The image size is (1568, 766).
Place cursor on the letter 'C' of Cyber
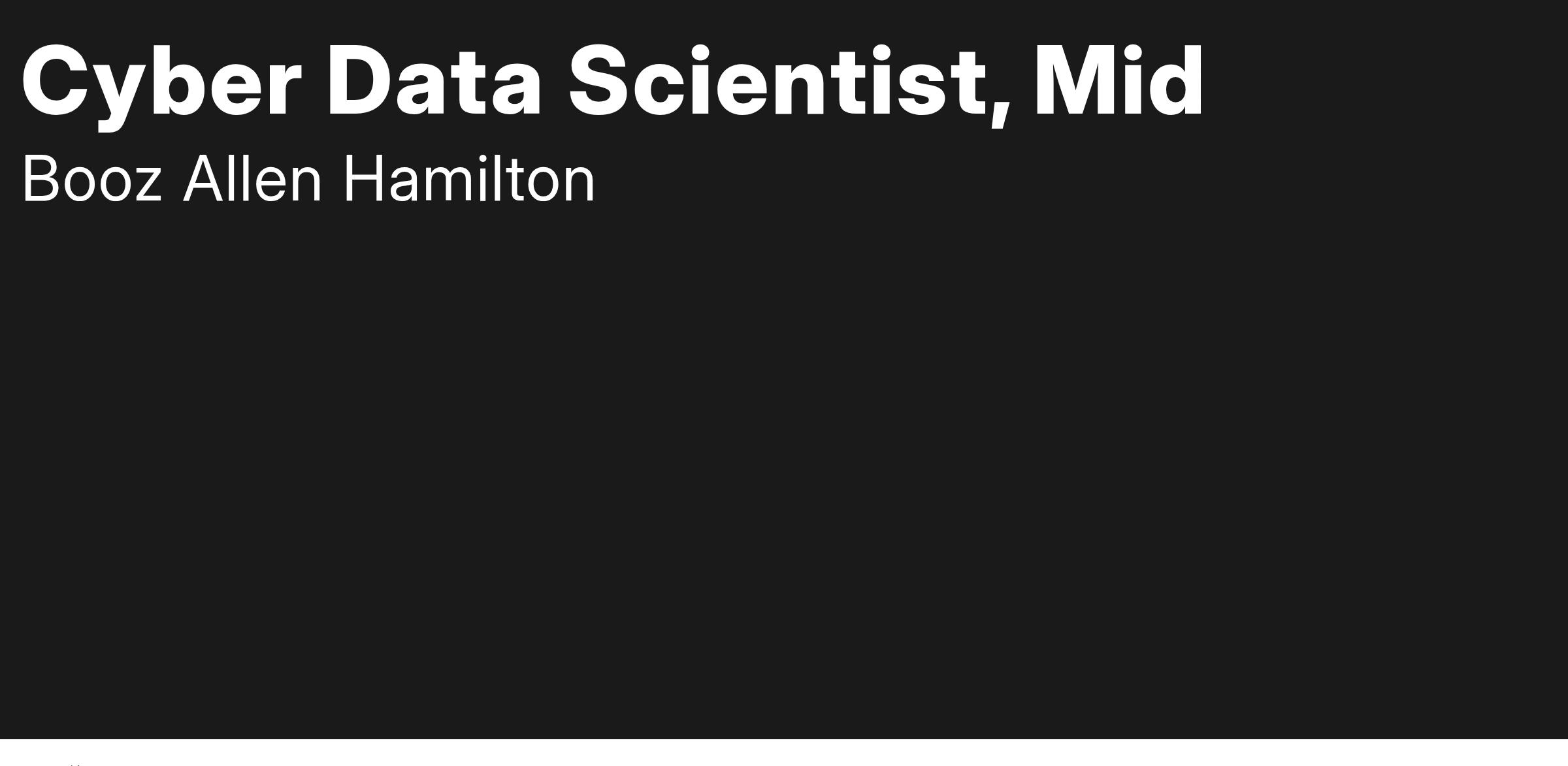[x=55, y=82]
